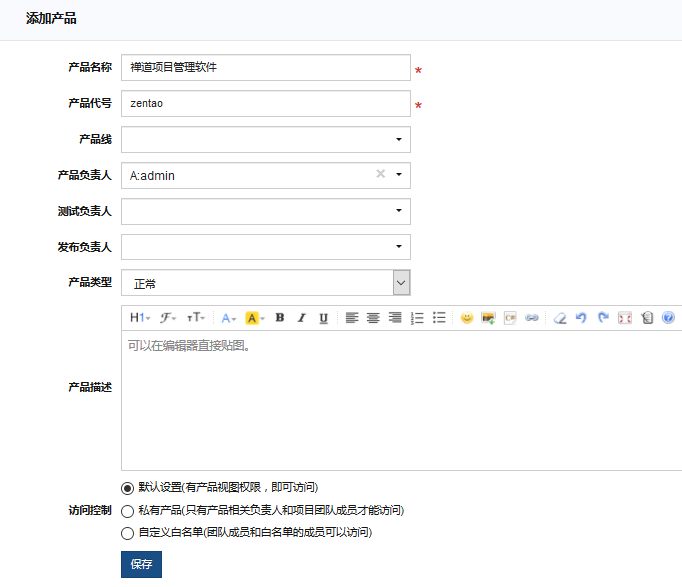Insert a hyperlink using the link icon
Image resolution: width=682 pixels, height=587 pixels.
tap(532, 318)
